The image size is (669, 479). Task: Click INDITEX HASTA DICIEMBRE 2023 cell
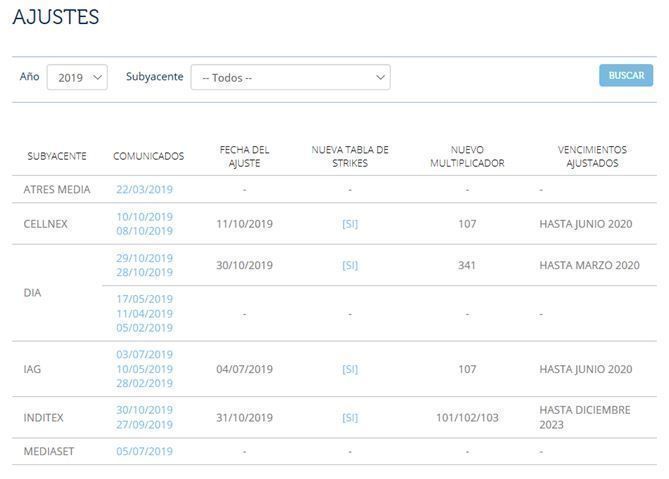(585, 418)
